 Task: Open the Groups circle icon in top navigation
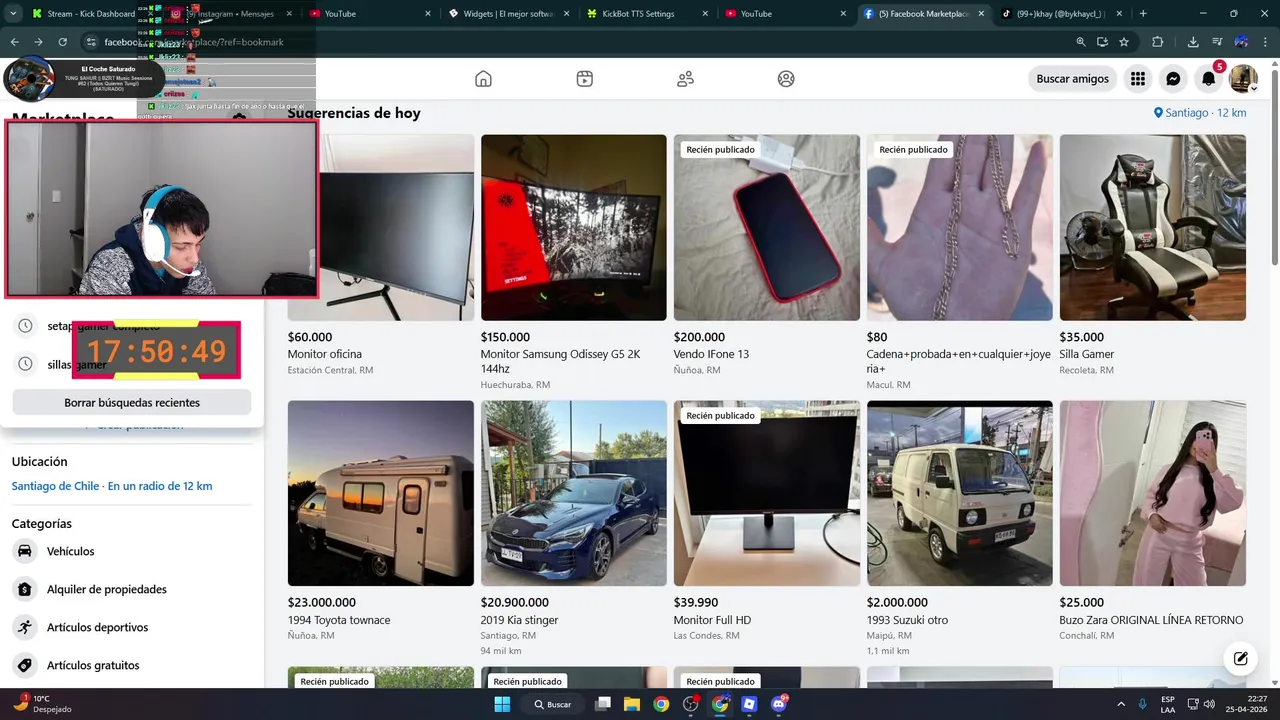tap(786, 79)
